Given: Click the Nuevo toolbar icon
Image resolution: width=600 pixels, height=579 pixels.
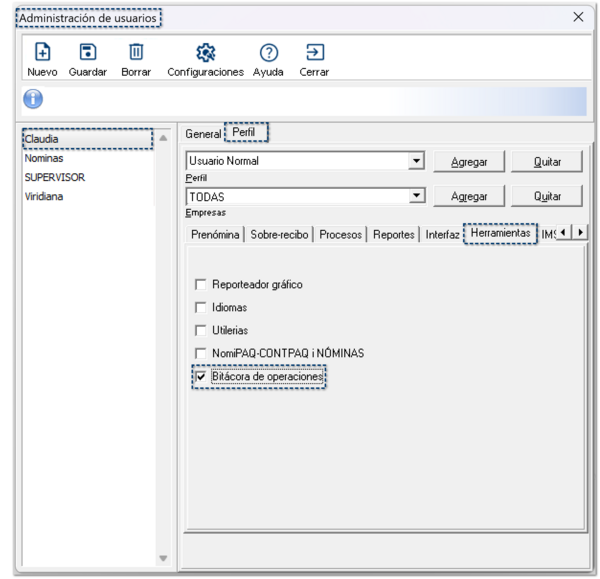Looking at the screenshot, I should 42,52.
